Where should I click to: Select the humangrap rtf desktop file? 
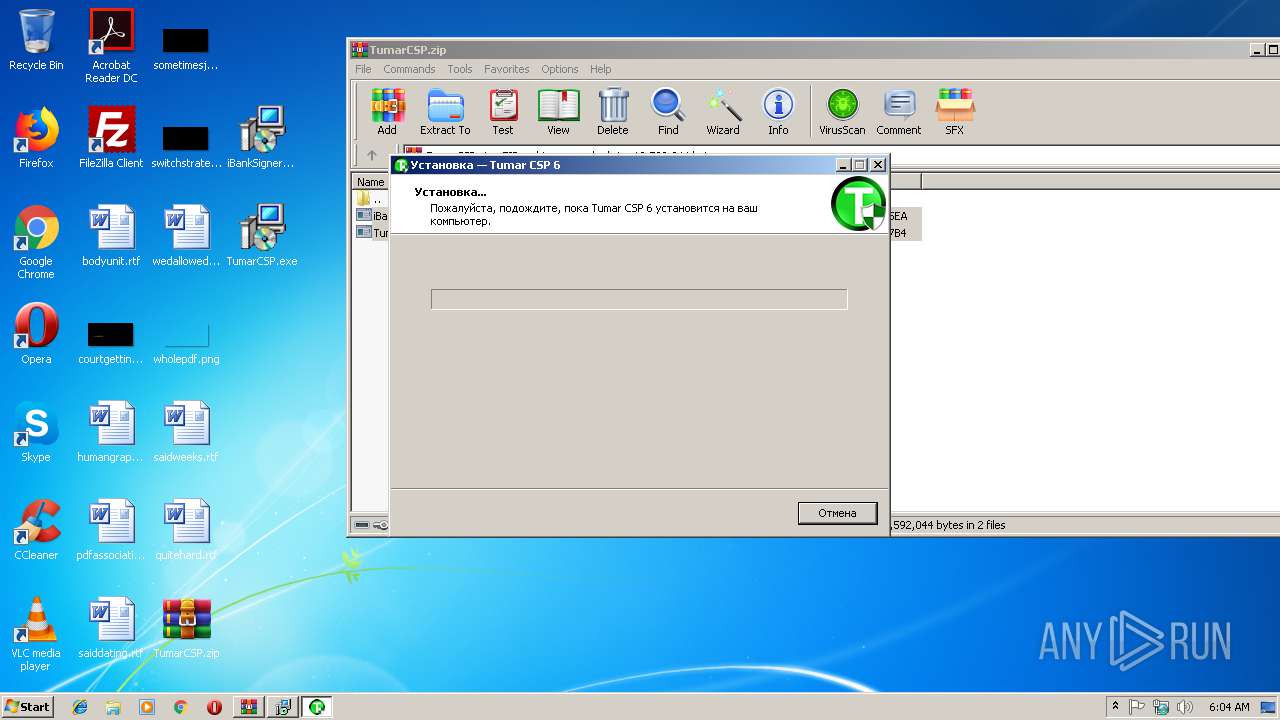click(x=111, y=432)
